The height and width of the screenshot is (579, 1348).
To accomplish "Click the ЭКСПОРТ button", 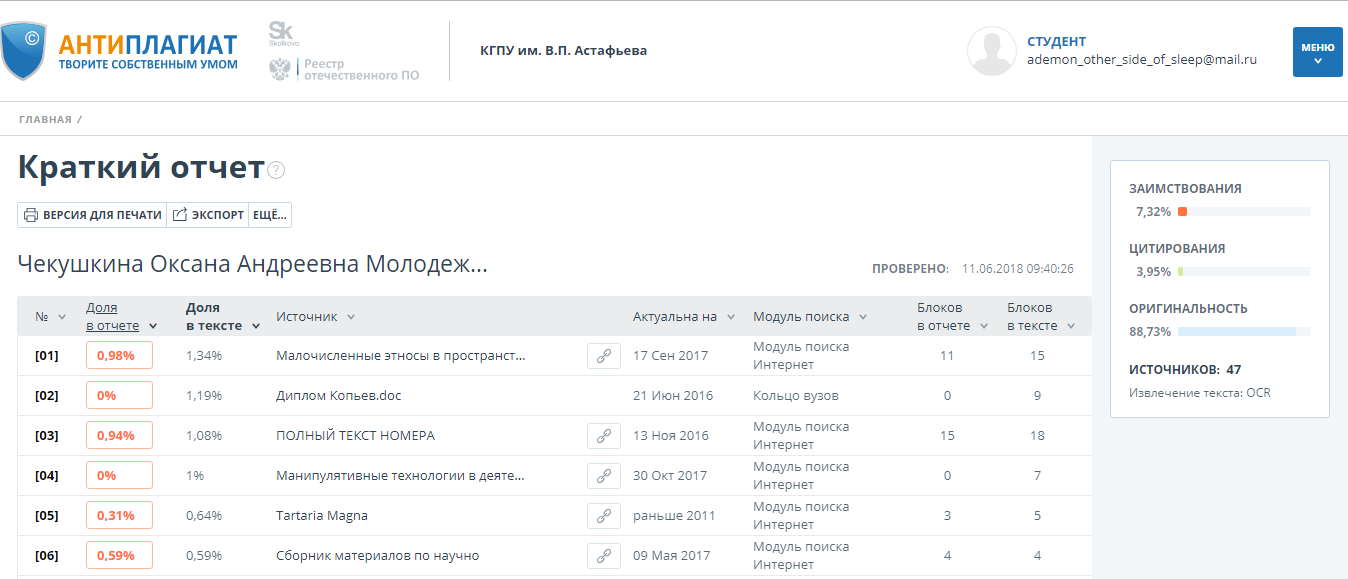I will point(208,215).
